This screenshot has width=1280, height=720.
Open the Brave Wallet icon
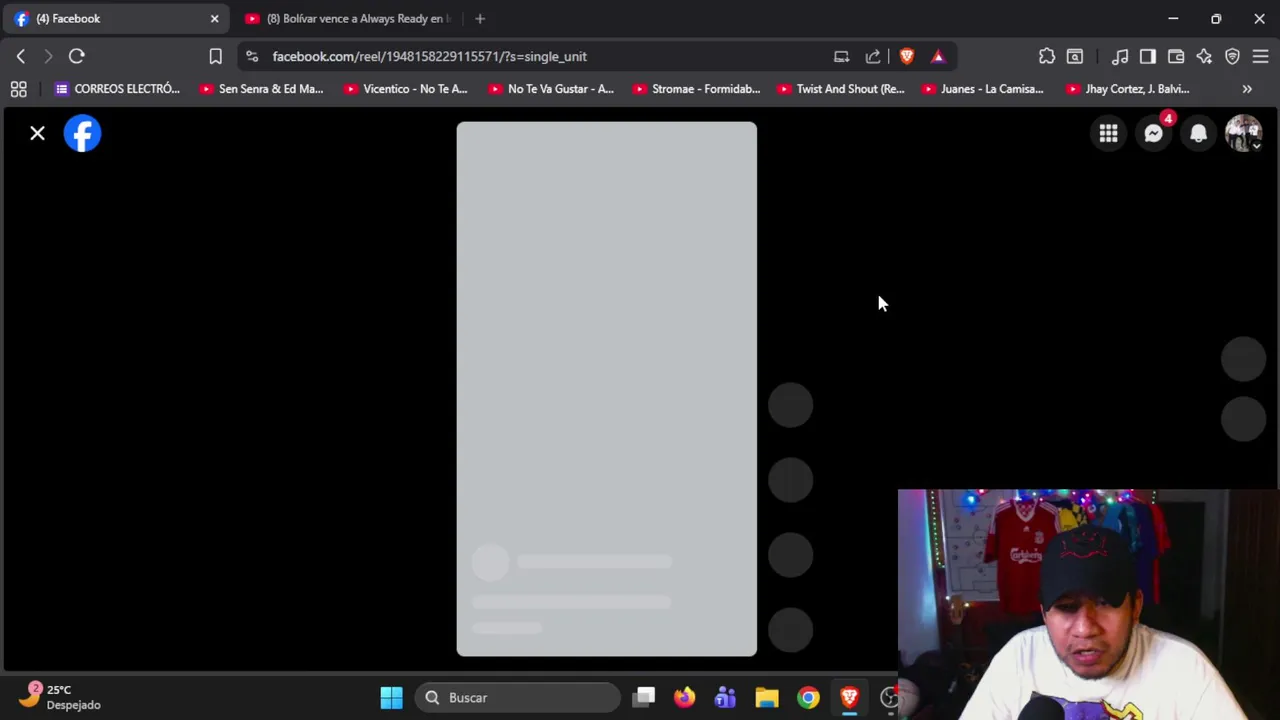pyautogui.click(x=1176, y=56)
